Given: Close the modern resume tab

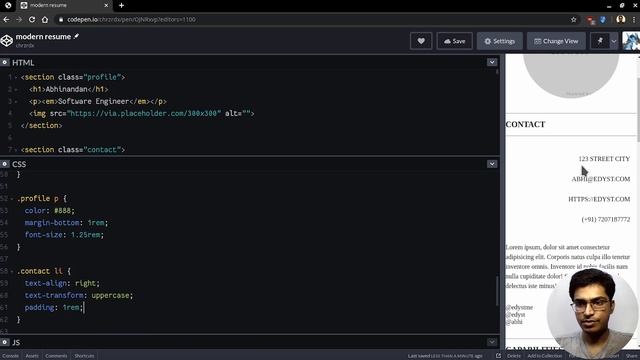Looking at the screenshot, I should coord(106,5).
